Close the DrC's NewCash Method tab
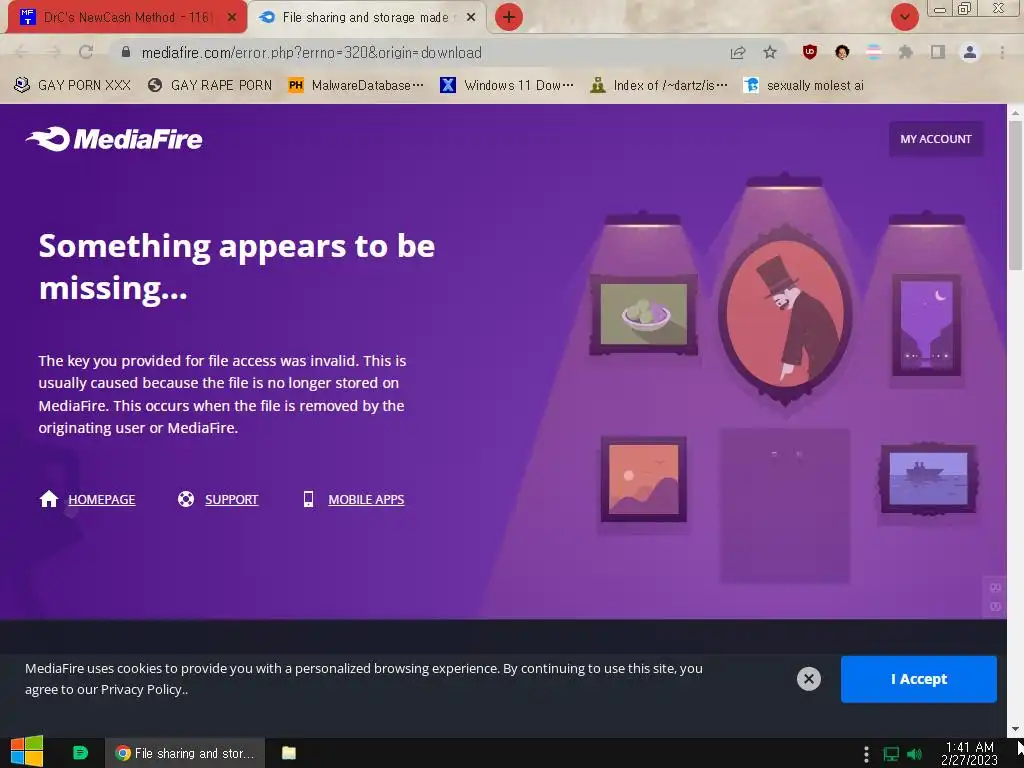Viewport: 1024px width, 768px height. 232,18
